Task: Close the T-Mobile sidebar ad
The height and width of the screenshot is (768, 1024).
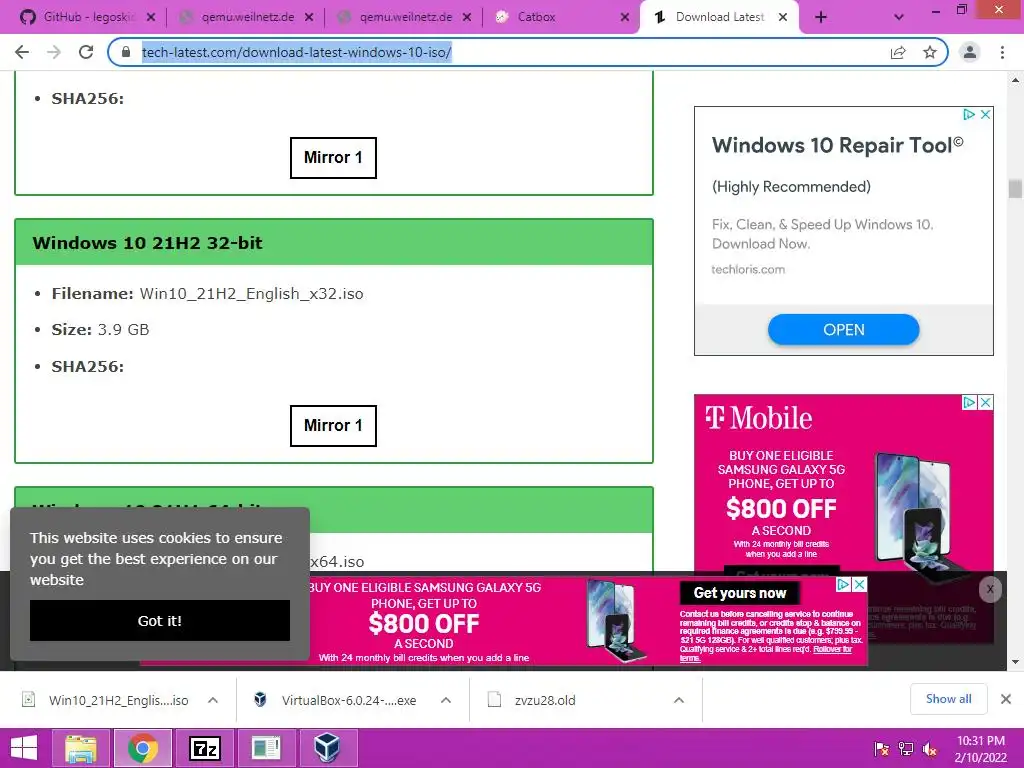Action: [x=986, y=402]
